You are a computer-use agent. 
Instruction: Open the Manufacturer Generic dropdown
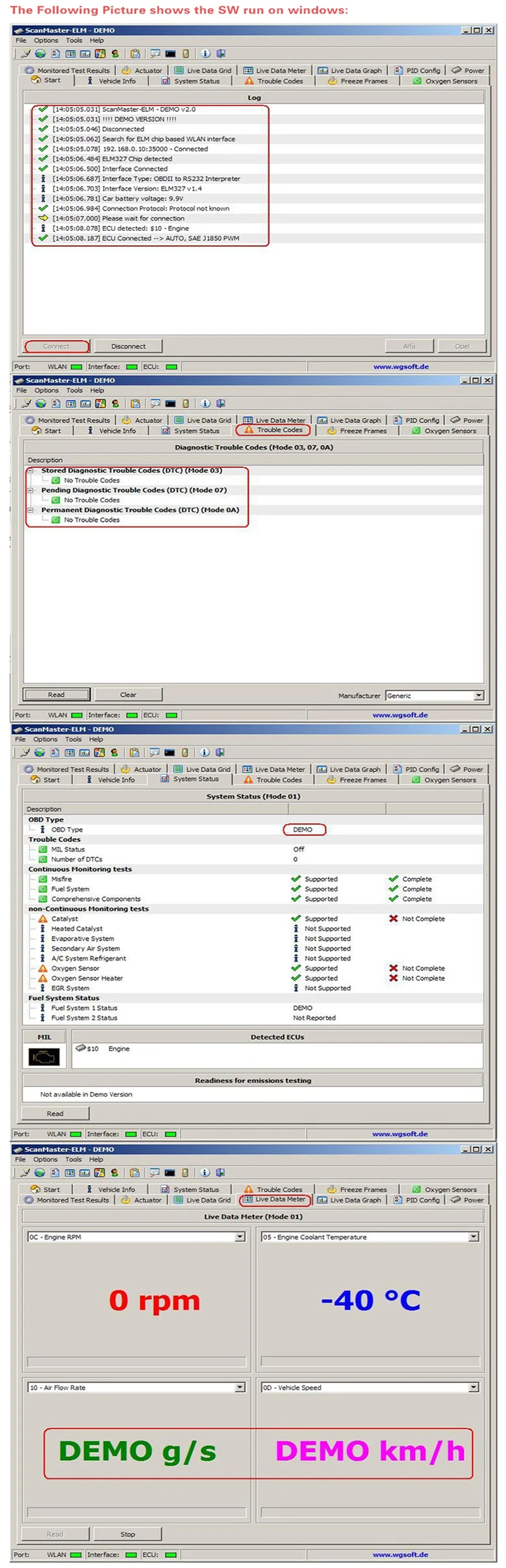479,695
